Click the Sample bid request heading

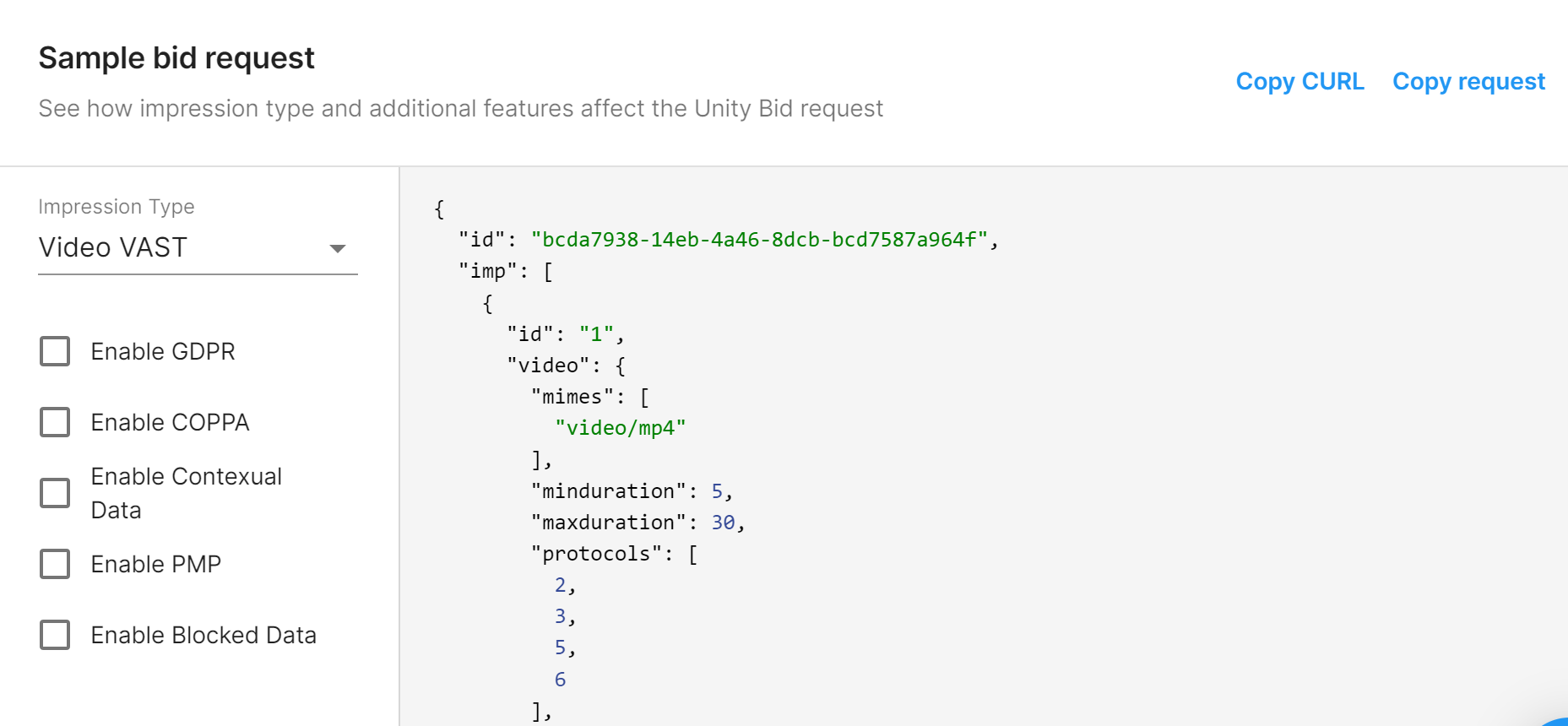click(x=176, y=58)
